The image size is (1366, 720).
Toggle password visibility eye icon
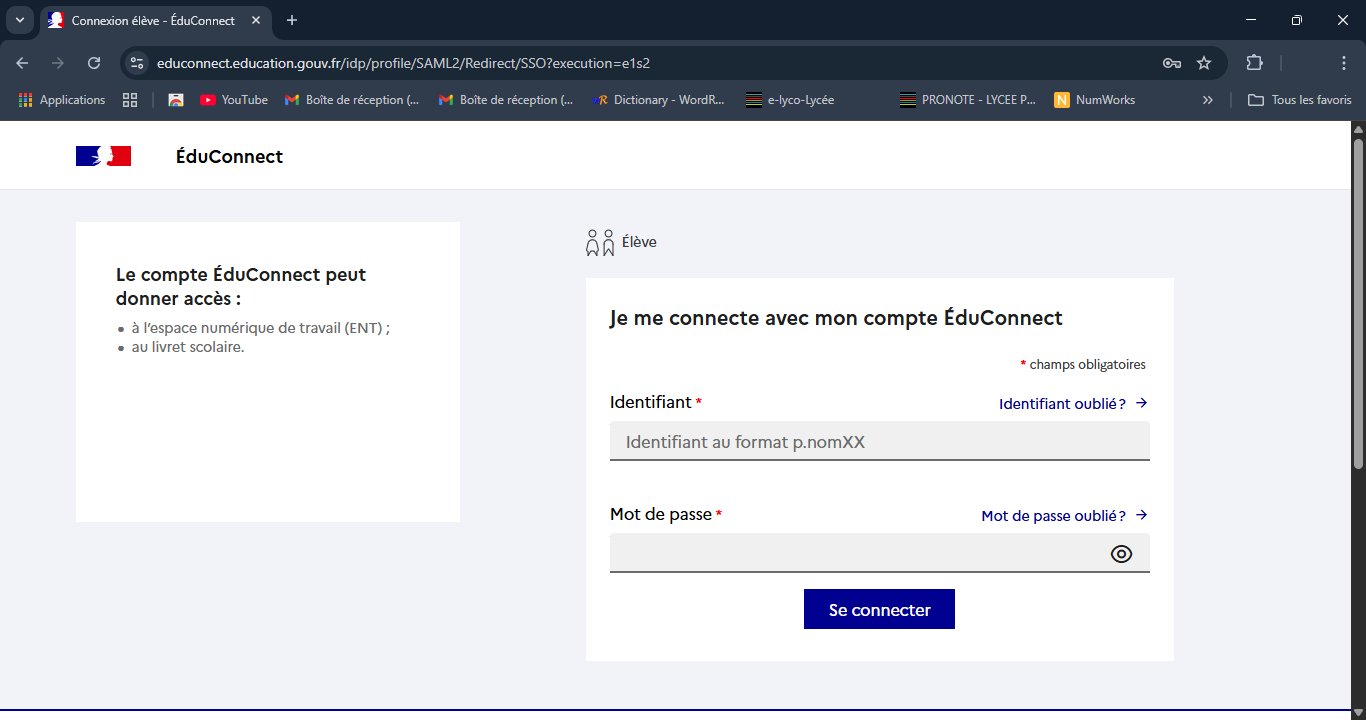[x=1121, y=554]
